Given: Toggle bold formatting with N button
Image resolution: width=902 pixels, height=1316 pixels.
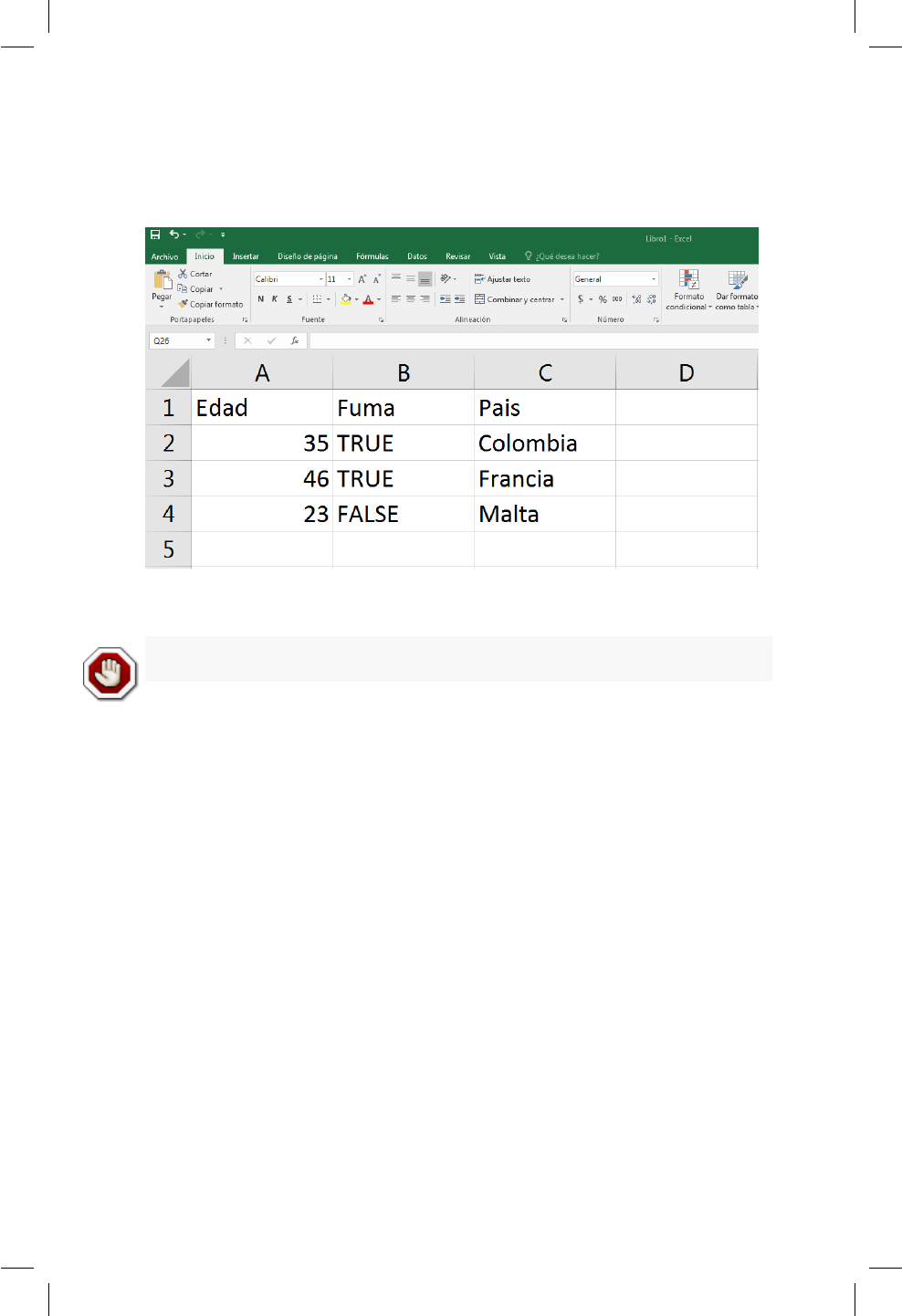Looking at the screenshot, I should (x=260, y=299).
